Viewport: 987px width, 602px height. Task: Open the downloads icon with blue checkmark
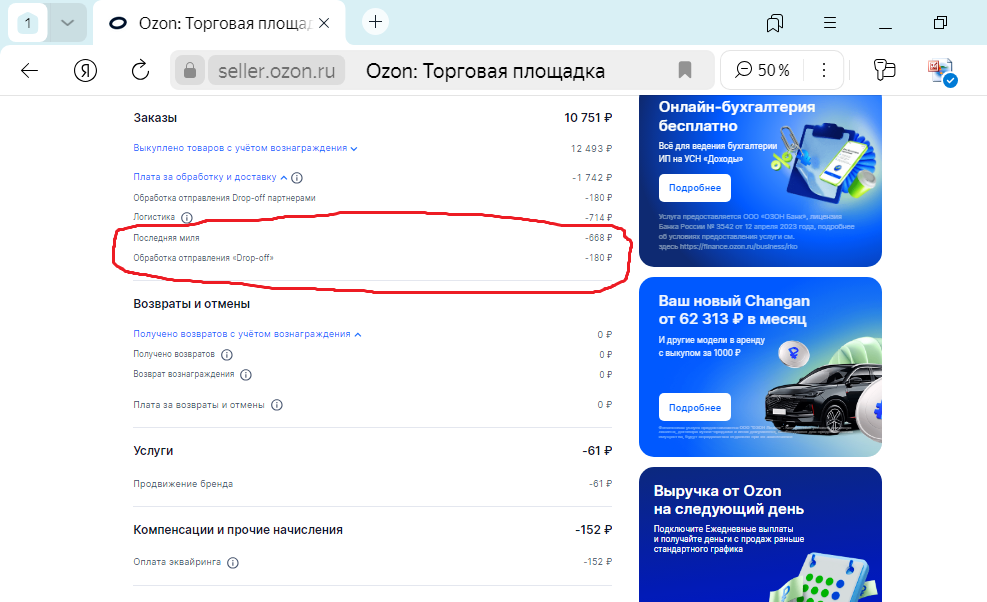(x=942, y=71)
